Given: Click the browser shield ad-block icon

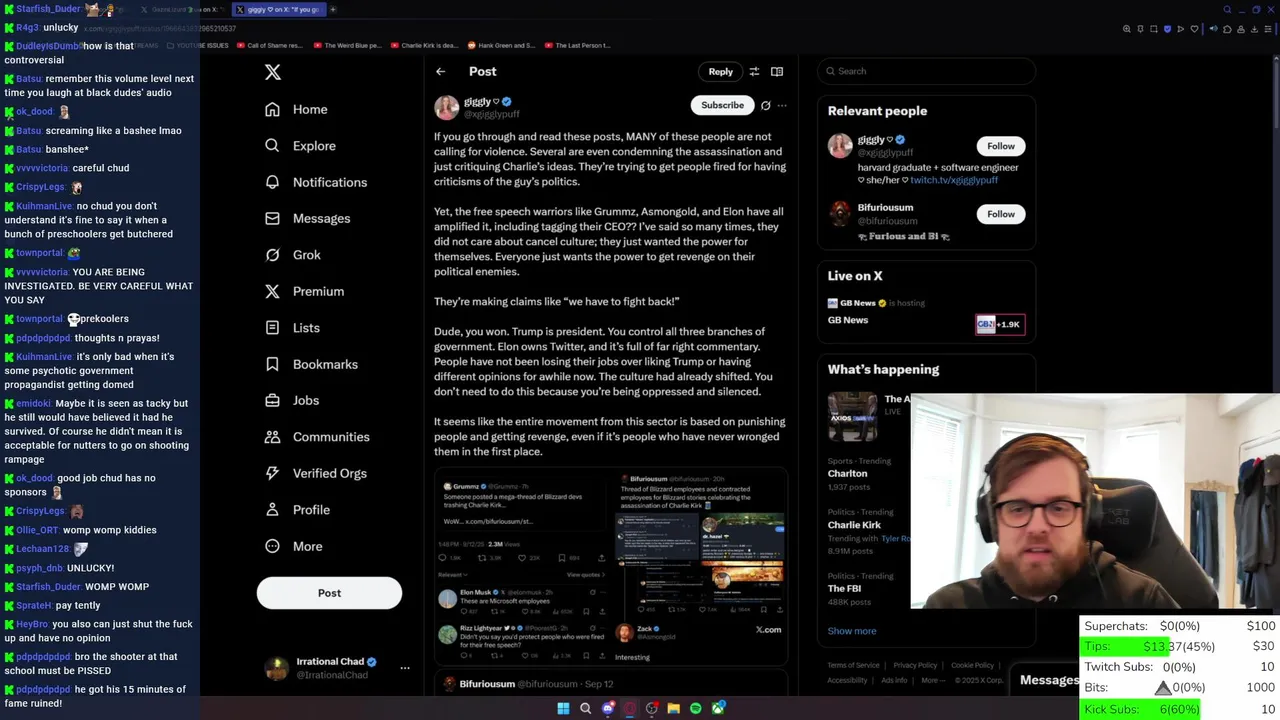Looking at the screenshot, I should 1167,29.
